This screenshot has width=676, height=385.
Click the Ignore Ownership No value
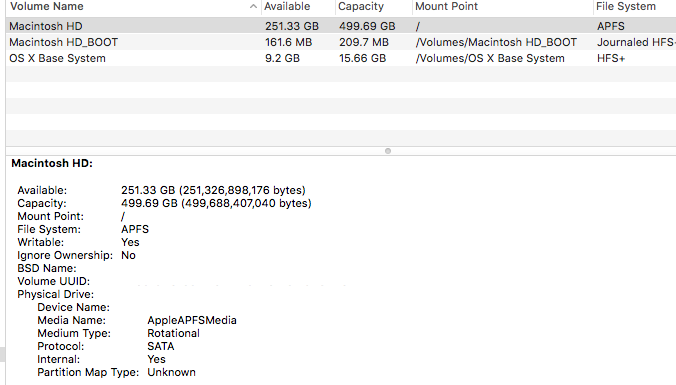pos(128,255)
